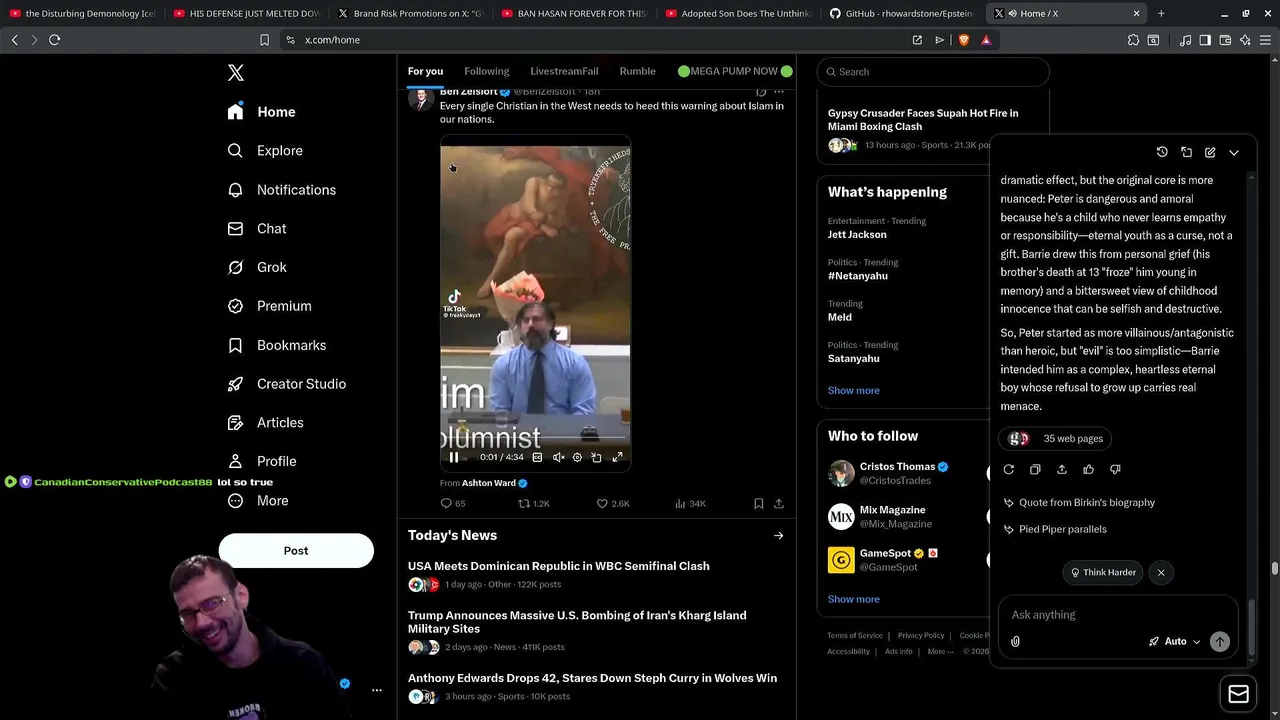
Task: Open the X logo home link
Action: (x=236, y=73)
